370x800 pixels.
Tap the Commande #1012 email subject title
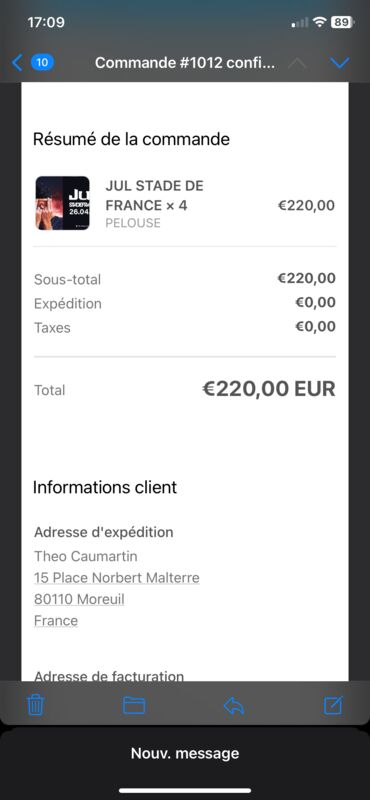[x=185, y=63]
